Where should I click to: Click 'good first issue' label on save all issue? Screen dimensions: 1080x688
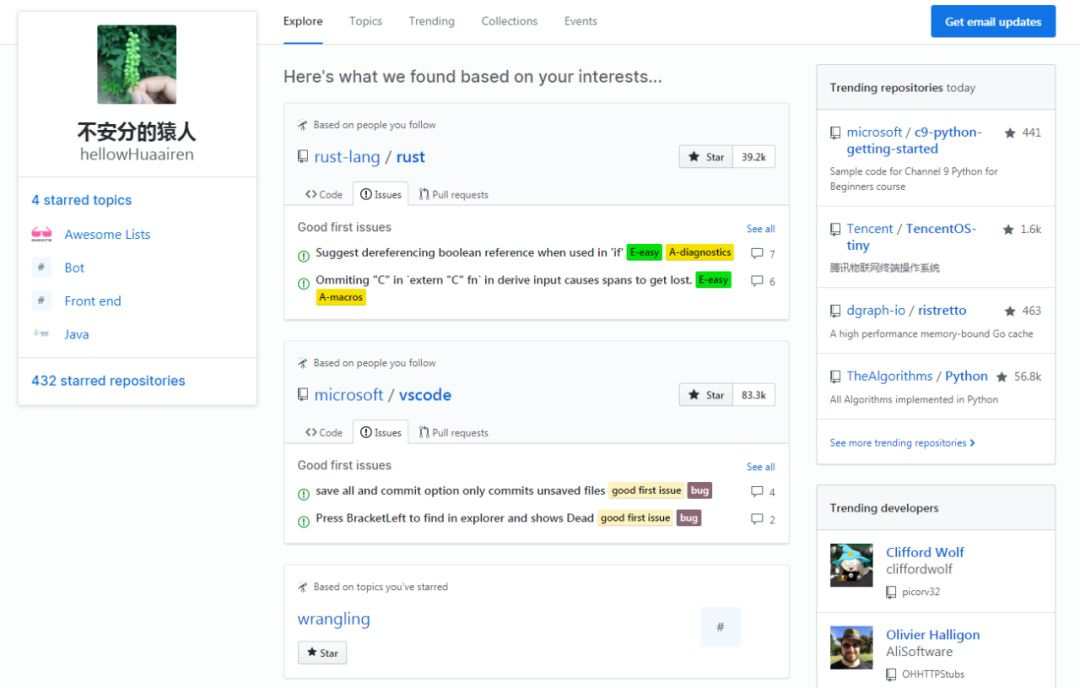point(646,490)
